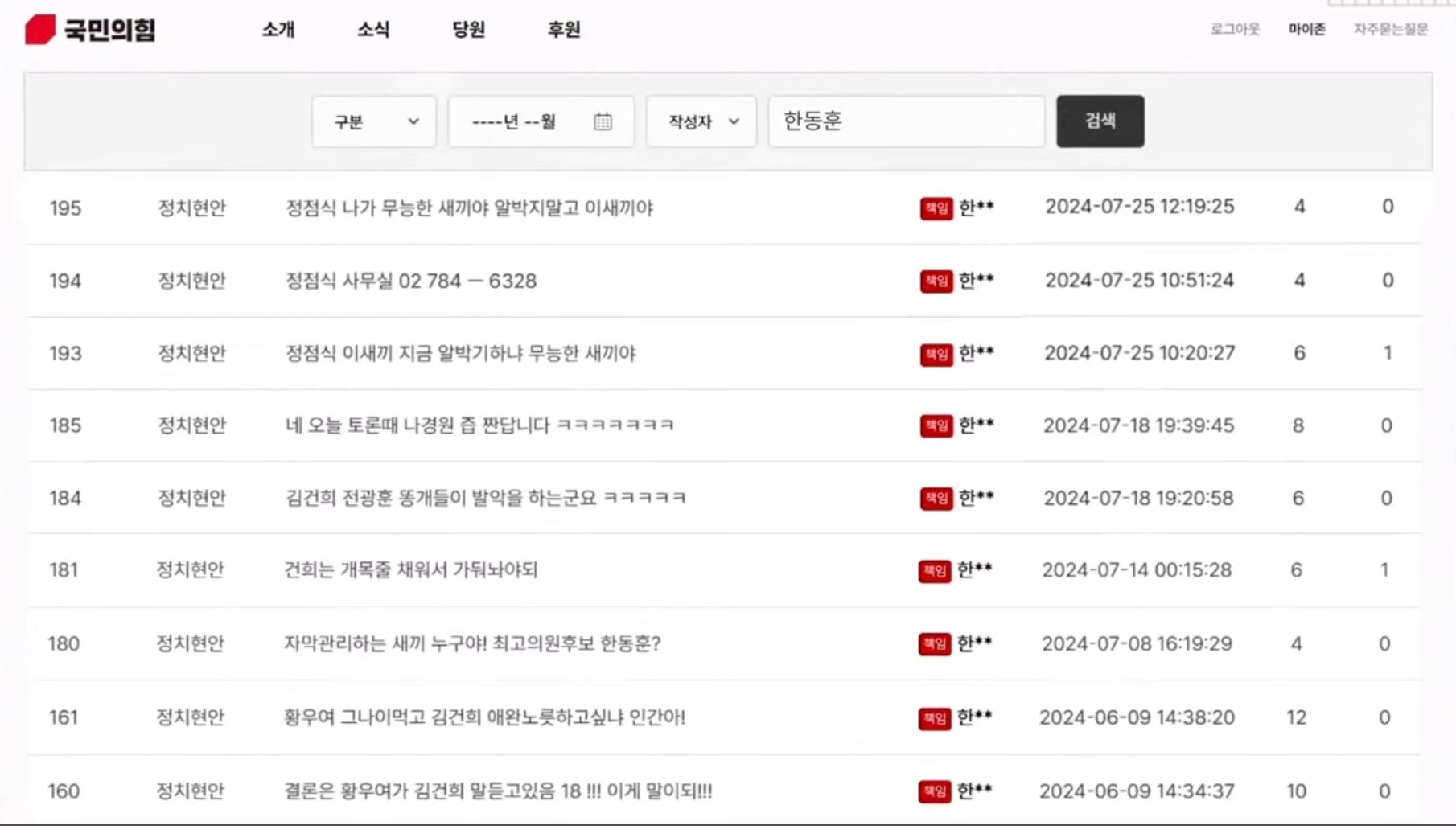Click post number 195
The width and height of the screenshot is (1456, 826).
(65, 208)
